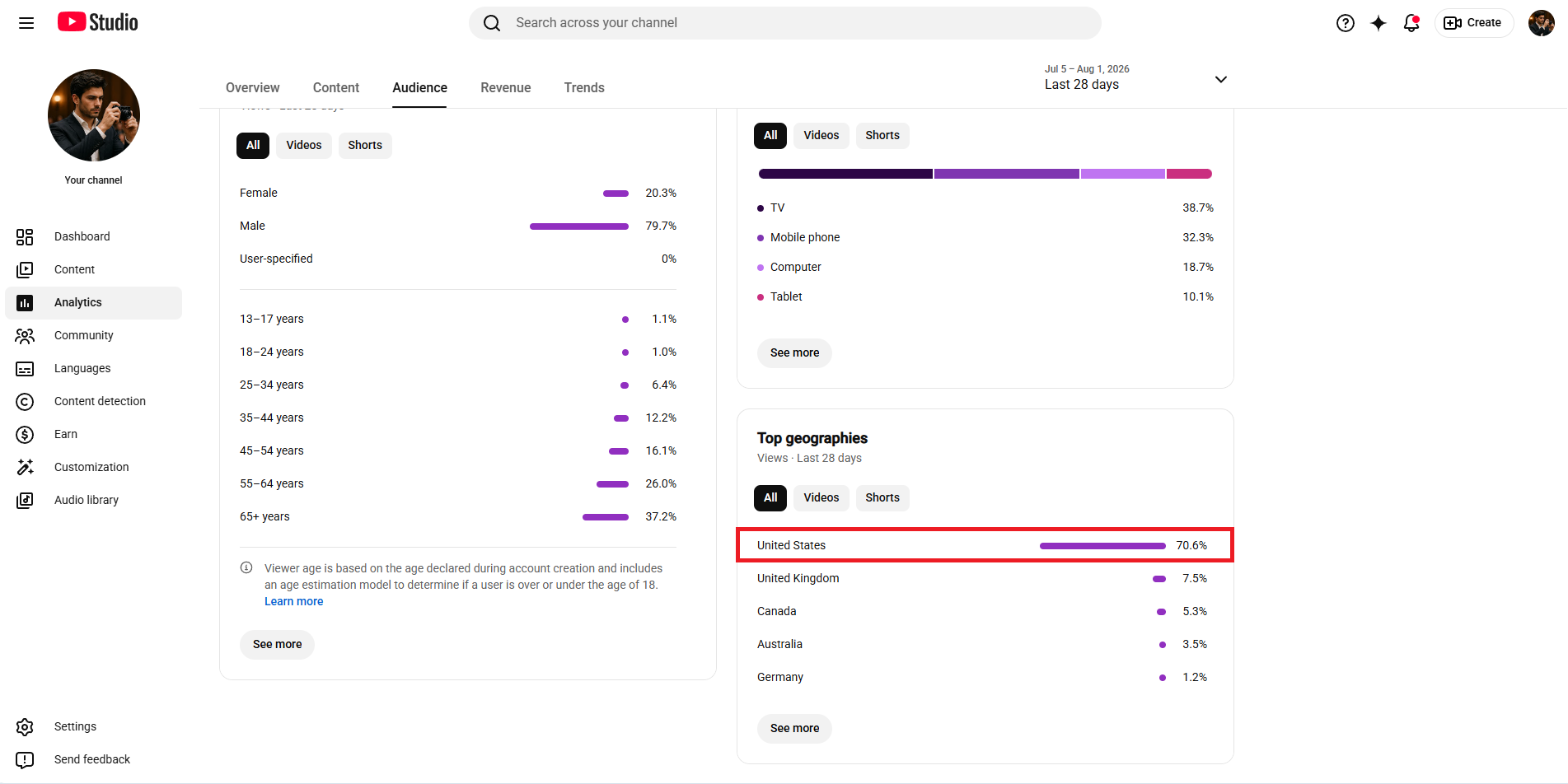Click the search magnifier icon
The image size is (1568, 784).
[492, 23]
